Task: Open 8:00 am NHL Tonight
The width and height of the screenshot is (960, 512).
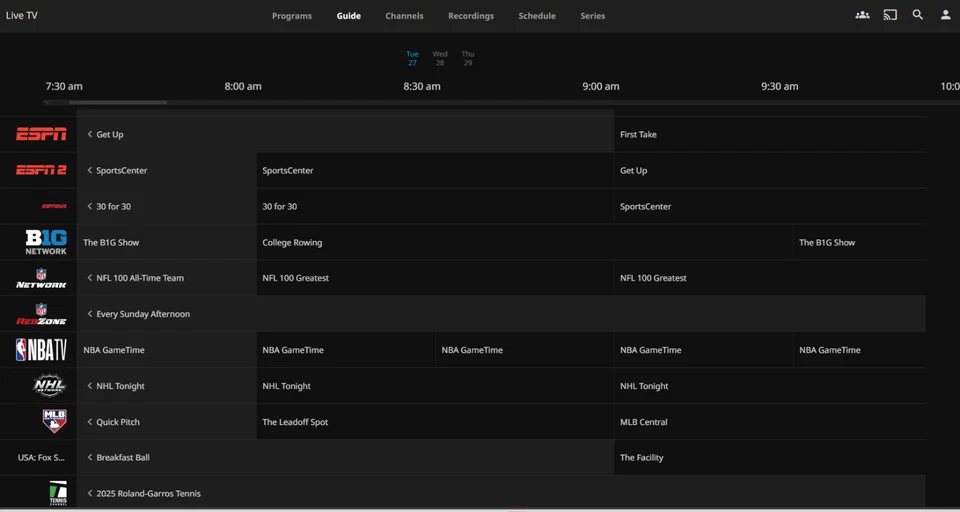Action: click(435, 386)
